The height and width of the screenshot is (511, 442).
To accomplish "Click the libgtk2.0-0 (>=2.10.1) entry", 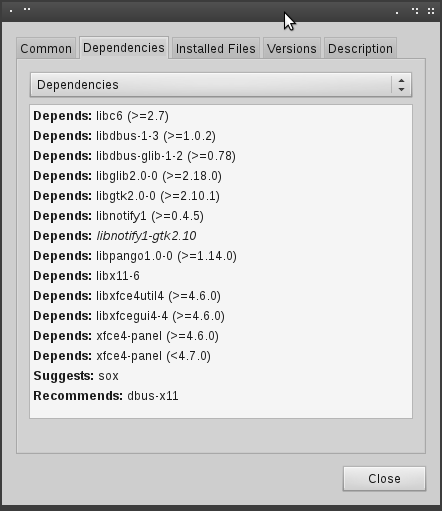I will 126,196.
